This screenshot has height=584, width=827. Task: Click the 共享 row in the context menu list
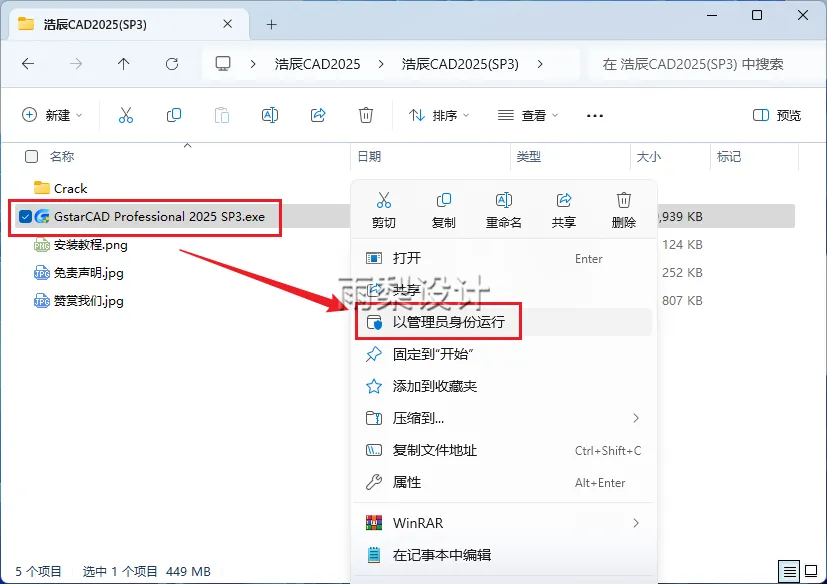[504, 290]
